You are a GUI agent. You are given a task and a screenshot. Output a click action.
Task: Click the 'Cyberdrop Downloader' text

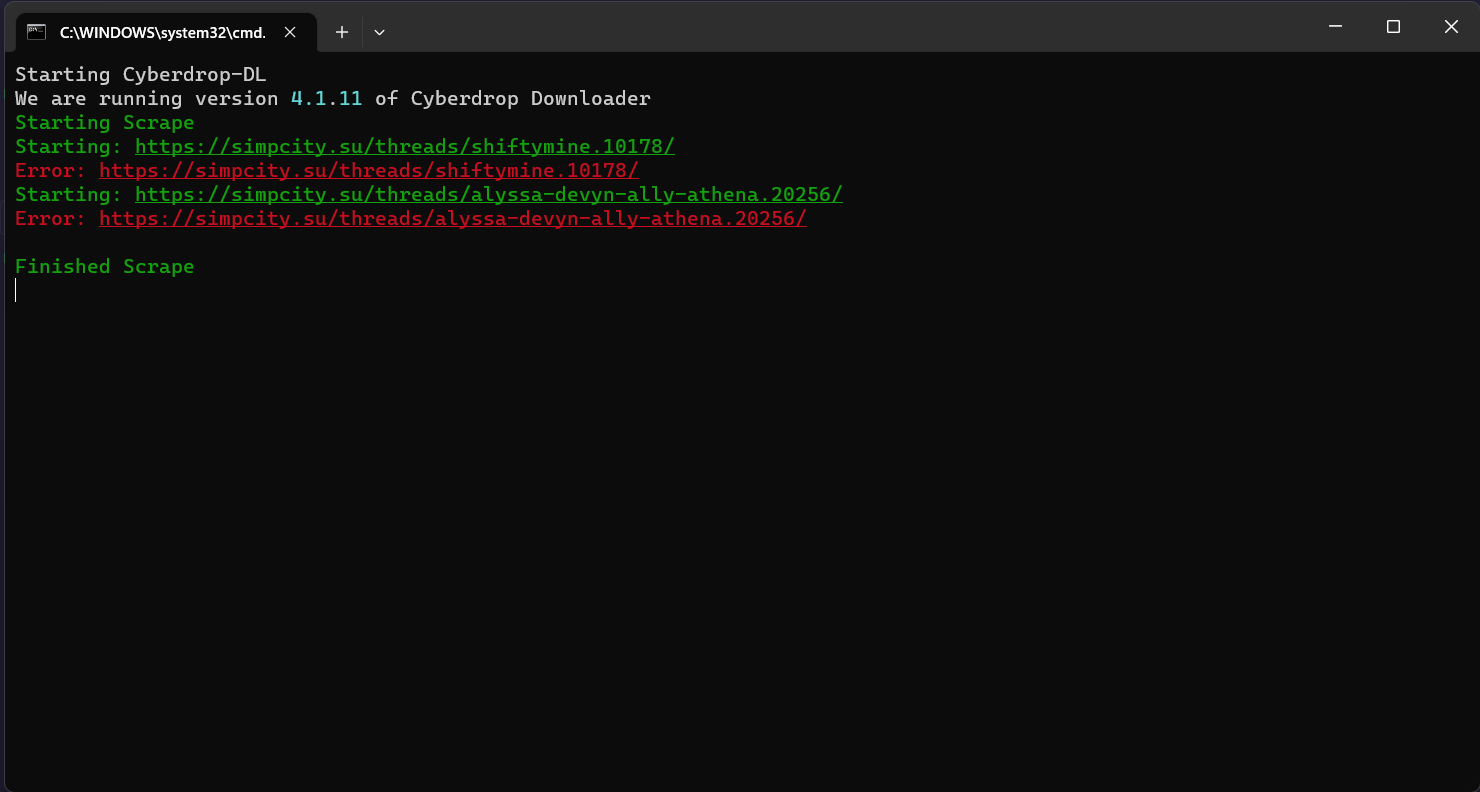[531, 98]
